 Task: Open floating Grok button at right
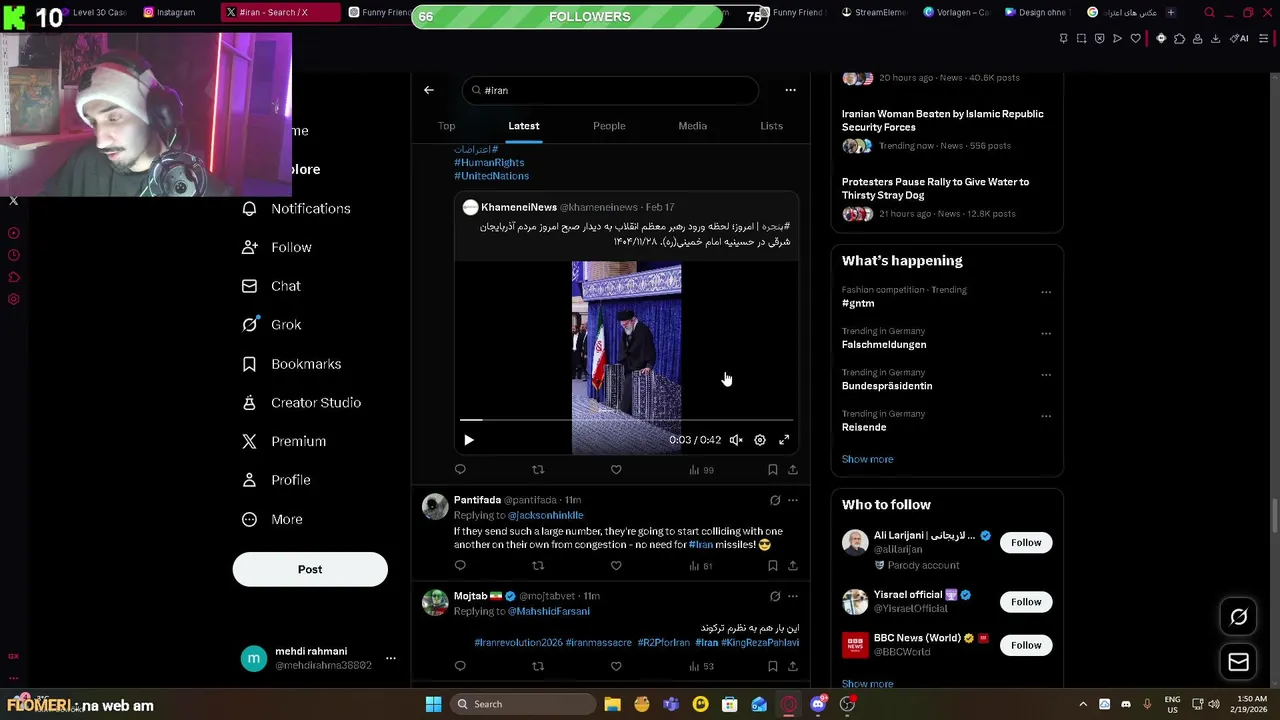click(x=1238, y=617)
